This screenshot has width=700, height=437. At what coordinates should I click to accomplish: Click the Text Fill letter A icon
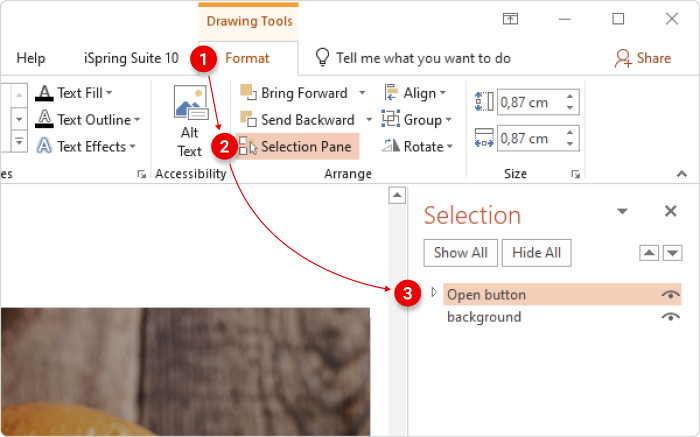click(x=44, y=93)
